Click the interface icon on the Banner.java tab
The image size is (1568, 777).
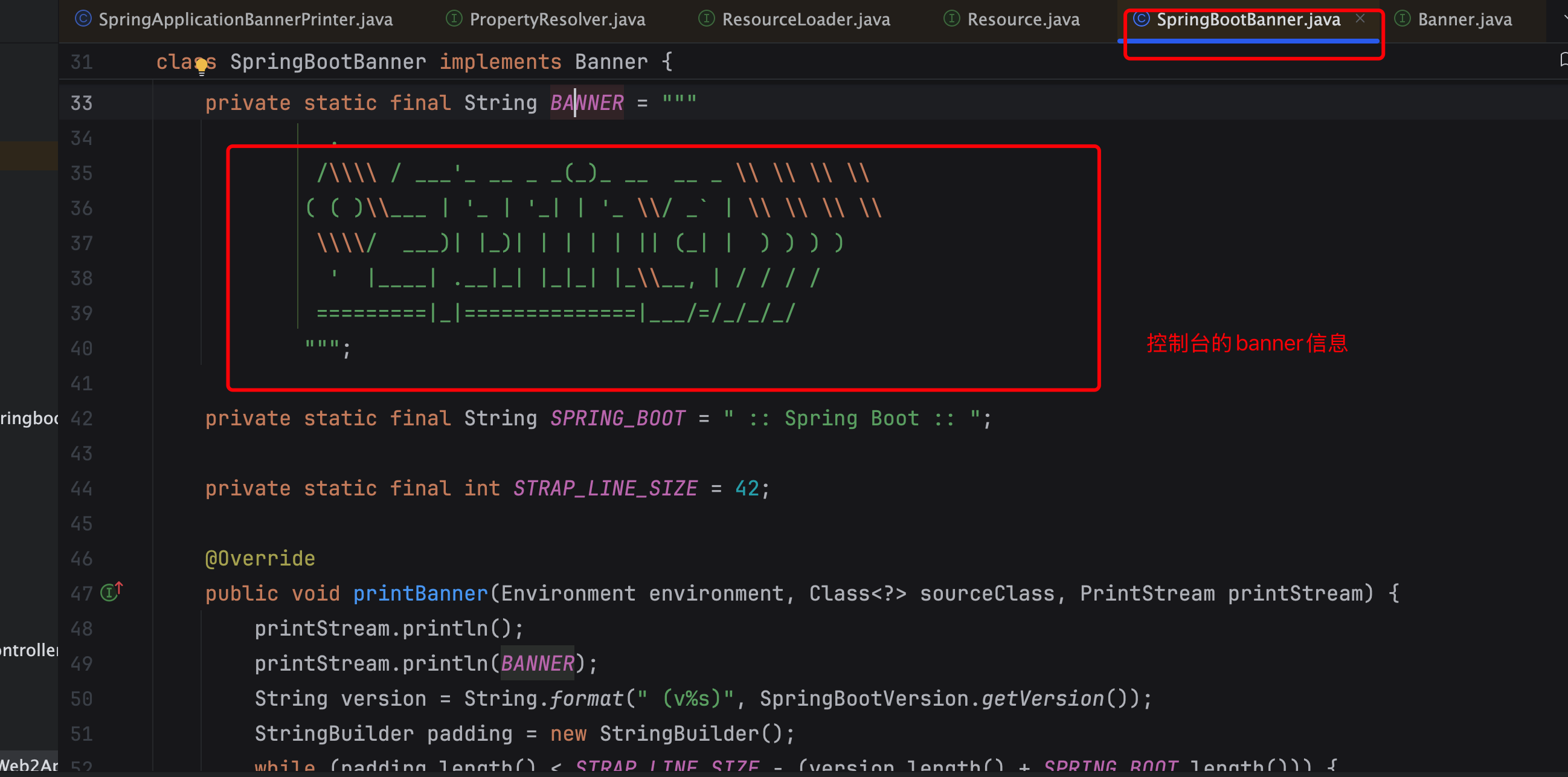[x=1403, y=19]
